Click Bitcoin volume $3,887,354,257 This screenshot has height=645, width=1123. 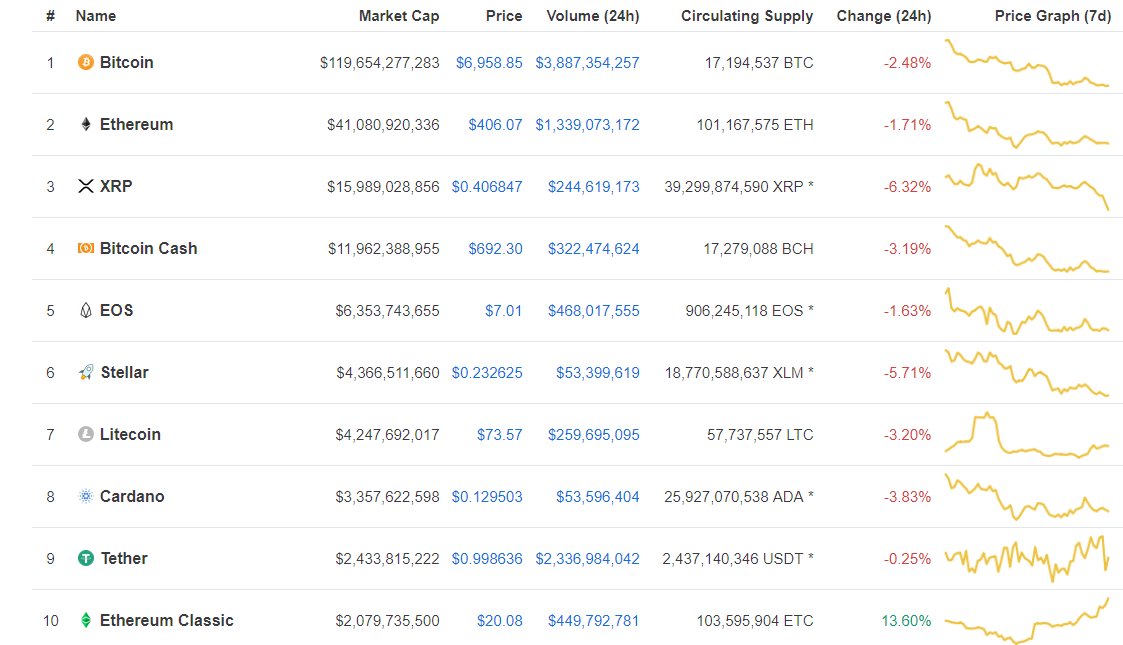coord(587,63)
